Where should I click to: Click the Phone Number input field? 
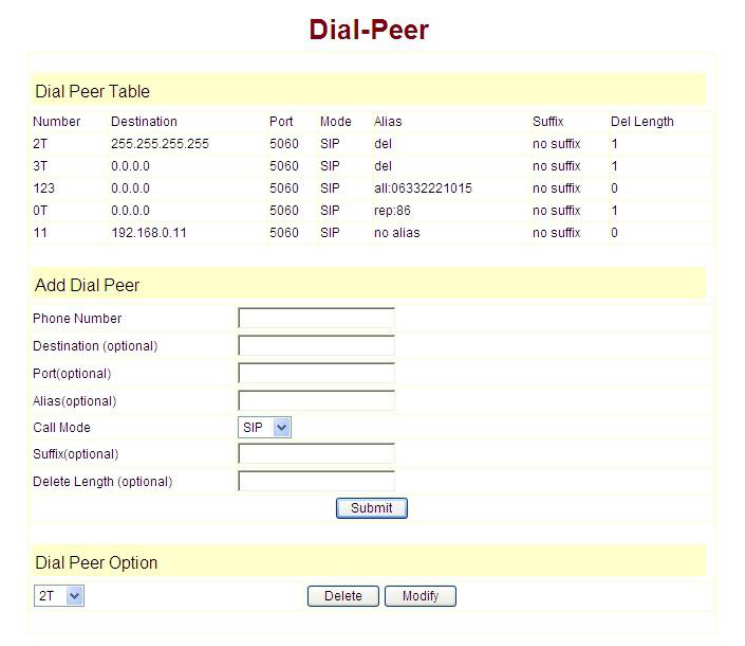point(316,318)
